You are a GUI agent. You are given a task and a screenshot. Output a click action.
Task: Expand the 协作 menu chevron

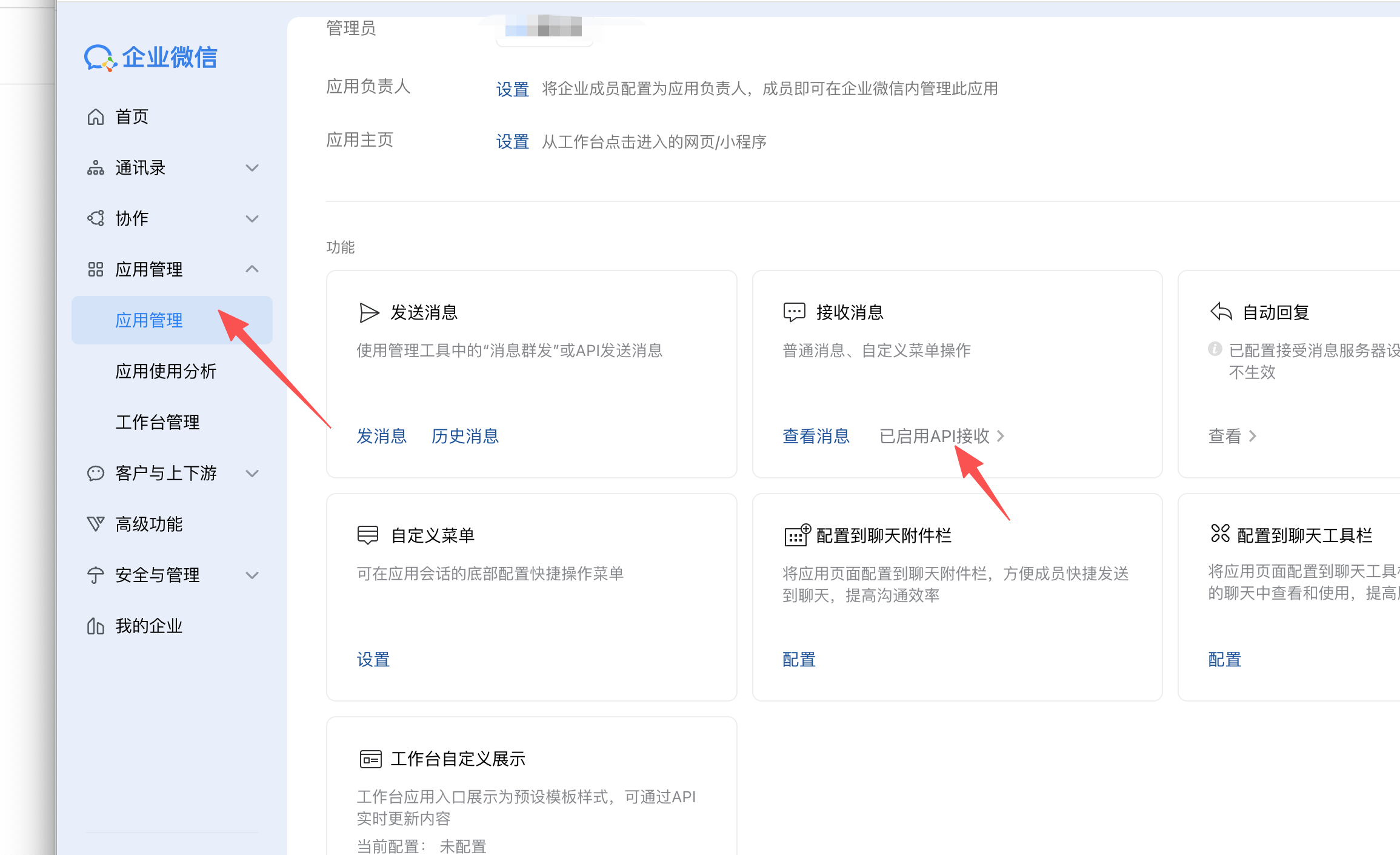[x=252, y=218]
